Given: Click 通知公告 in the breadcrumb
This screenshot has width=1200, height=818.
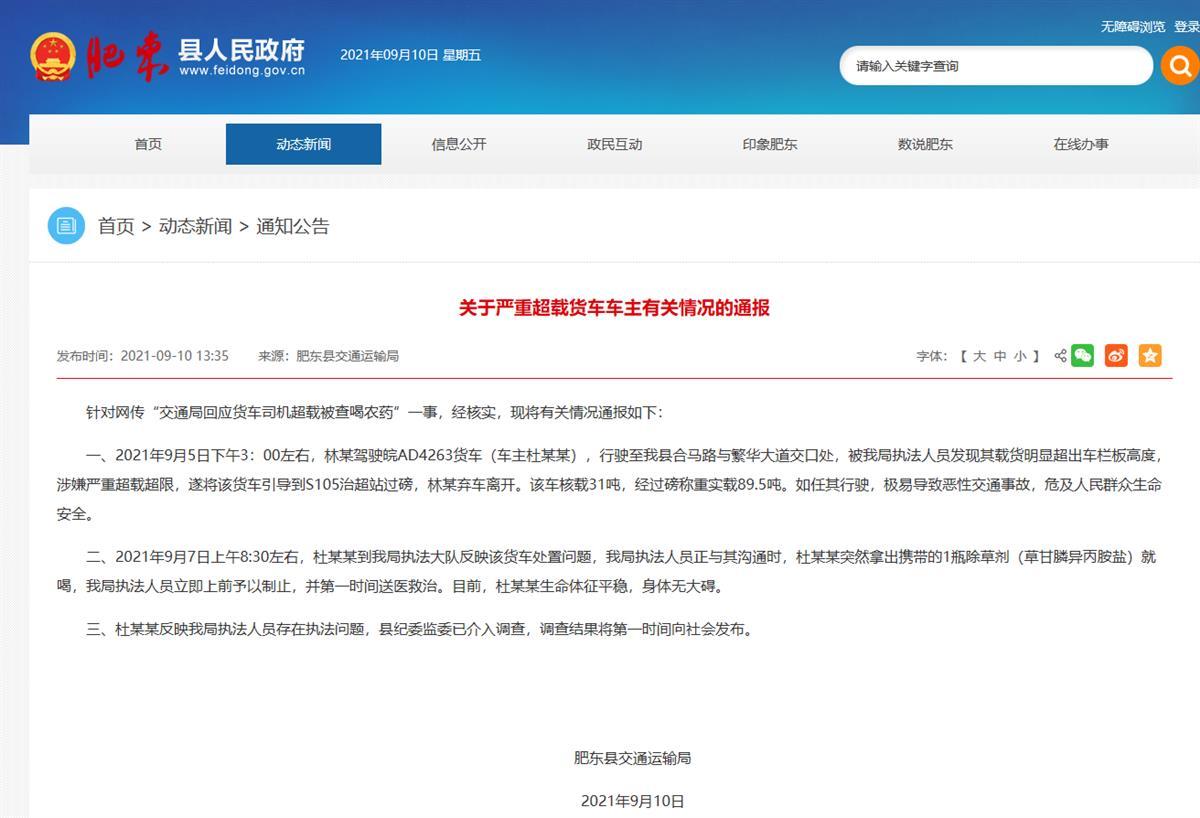Looking at the screenshot, I should [x=292, y=226].
